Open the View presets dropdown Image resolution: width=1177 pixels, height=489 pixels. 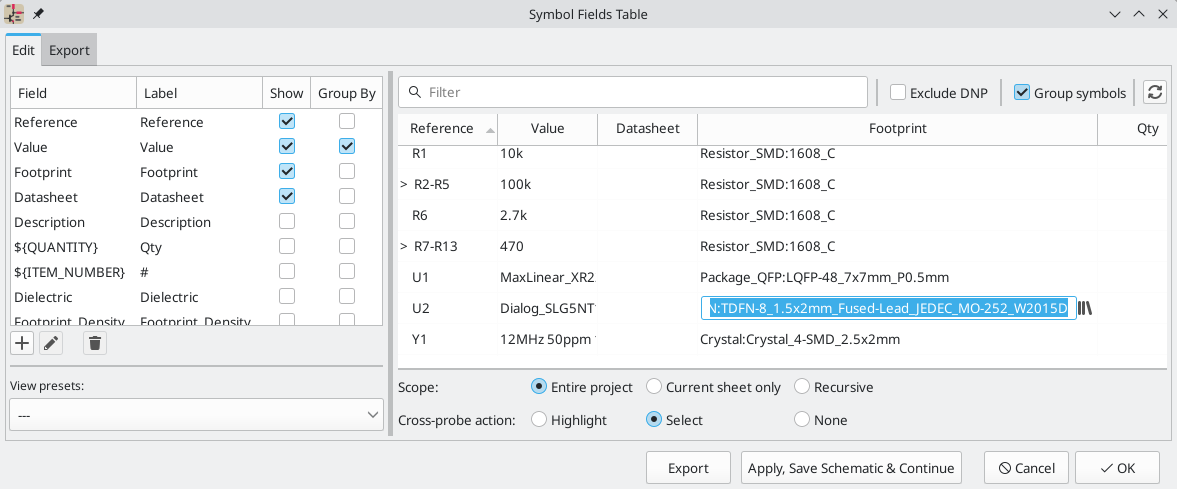(x=196, y=414)
